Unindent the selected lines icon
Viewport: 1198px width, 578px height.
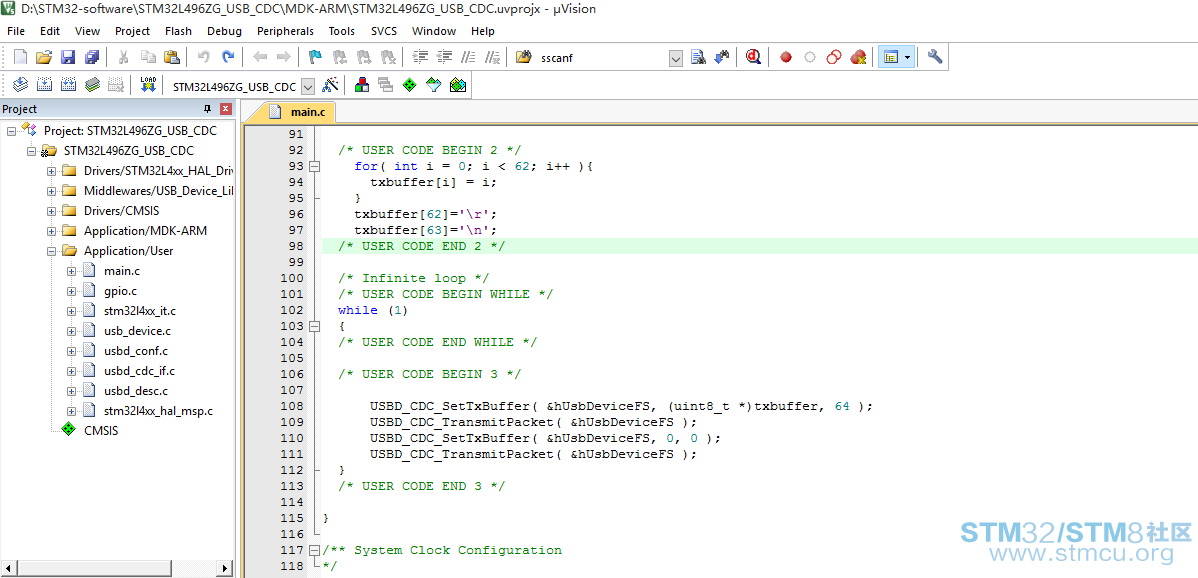click(x=445, y=57)
